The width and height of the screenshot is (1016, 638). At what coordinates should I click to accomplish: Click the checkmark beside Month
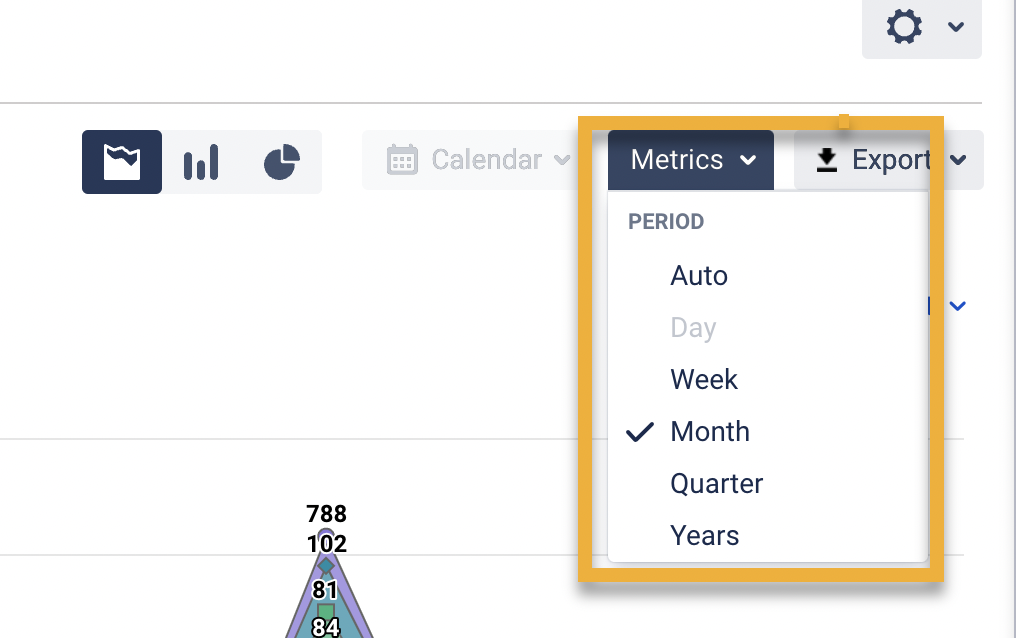point(640,432)
